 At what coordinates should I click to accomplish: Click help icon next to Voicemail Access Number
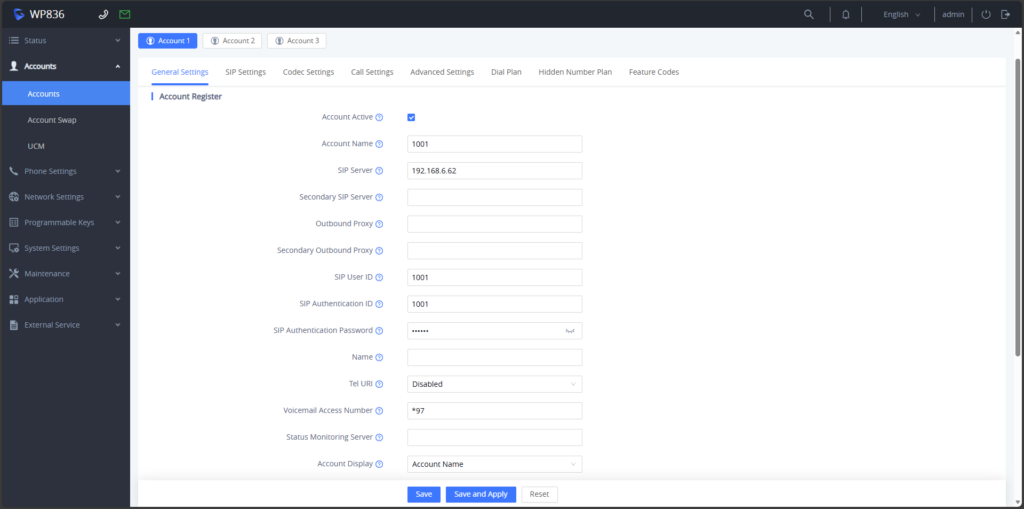(379, 411)
